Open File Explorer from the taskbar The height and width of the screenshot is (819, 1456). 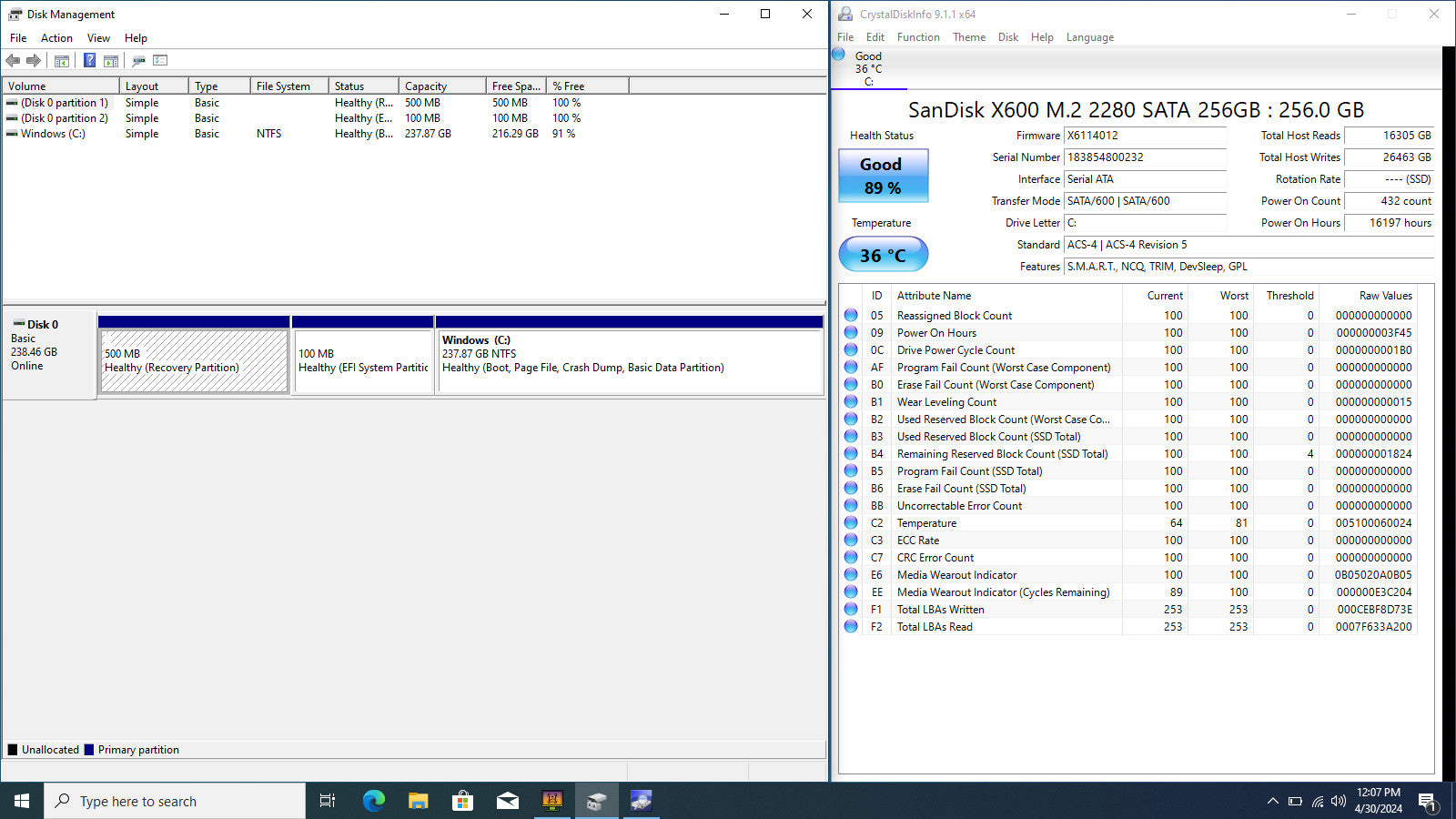418,801
